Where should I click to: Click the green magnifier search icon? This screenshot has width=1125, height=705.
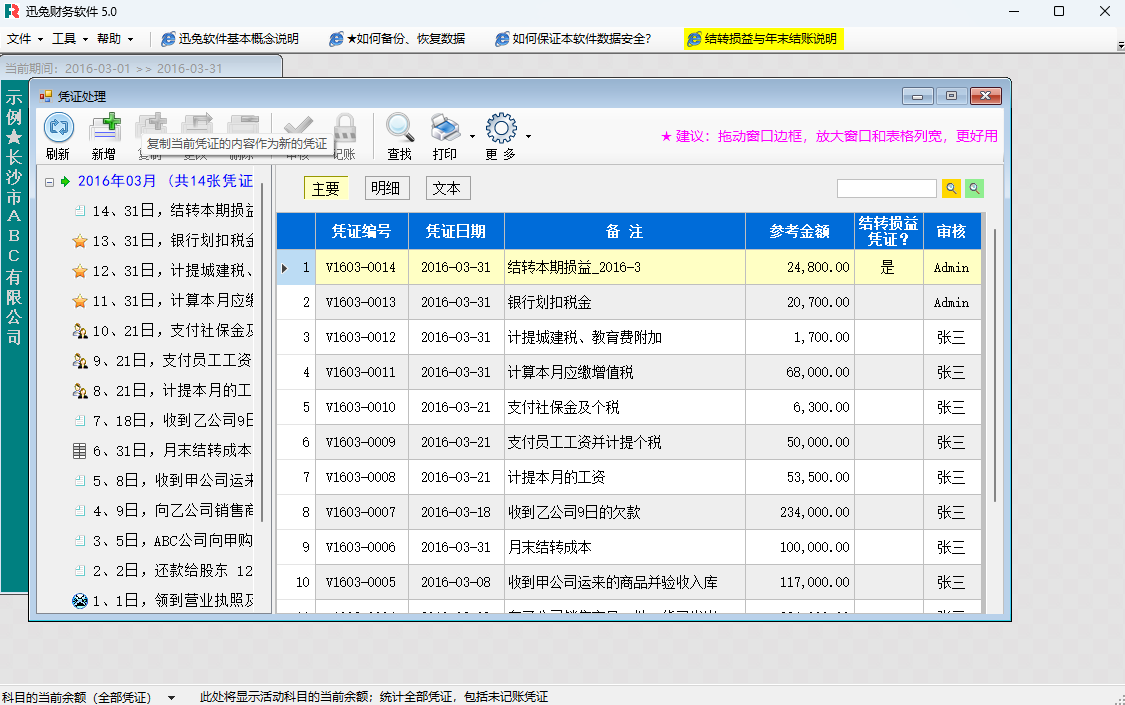(x=974, y=188)
